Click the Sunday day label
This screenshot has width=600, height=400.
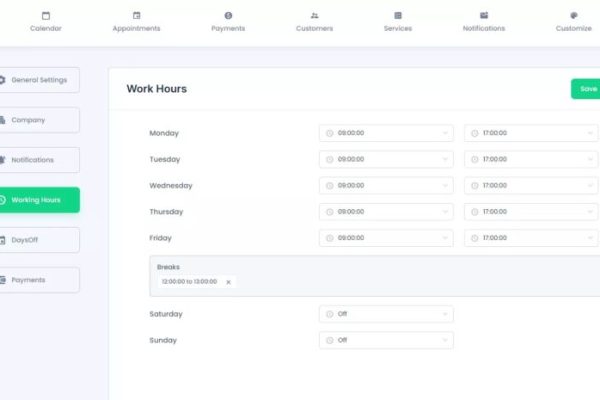[x=163, y=340]
